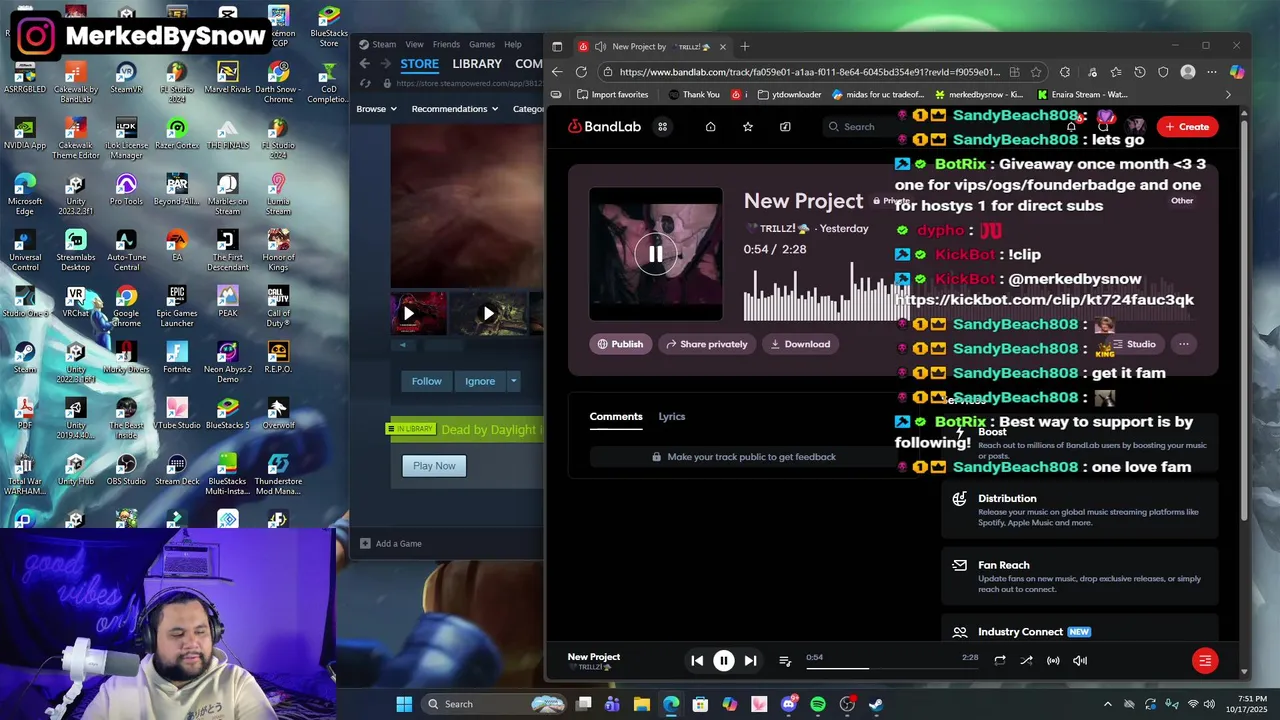Open the OBS Studio desktop icon

tap(126, 469)
